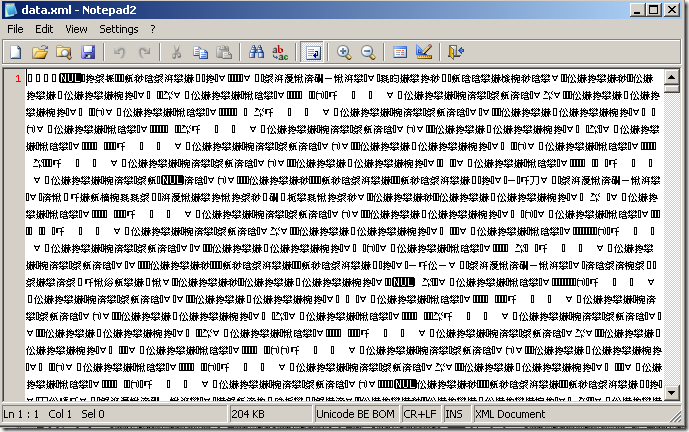Click the Browse file toolbar icon
This screenshot has height=432, width=689.
(63, 52)
